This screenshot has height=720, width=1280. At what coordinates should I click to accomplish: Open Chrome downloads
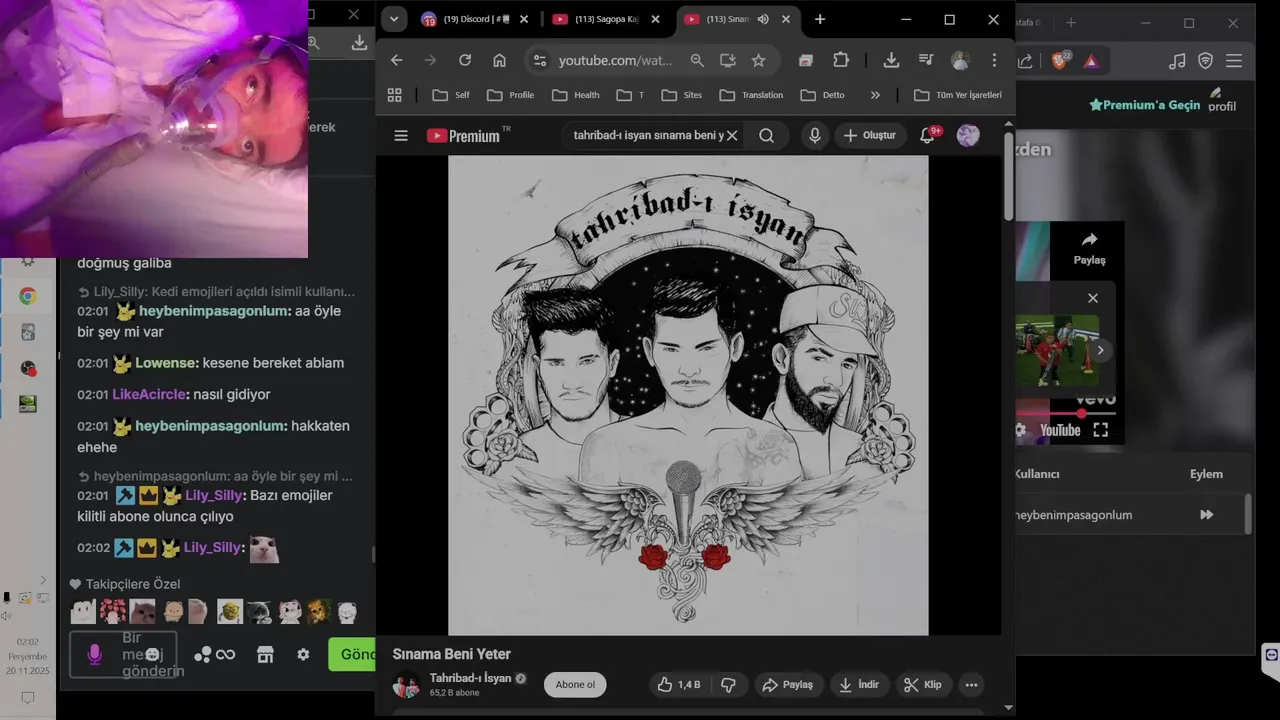click(891, 60)
